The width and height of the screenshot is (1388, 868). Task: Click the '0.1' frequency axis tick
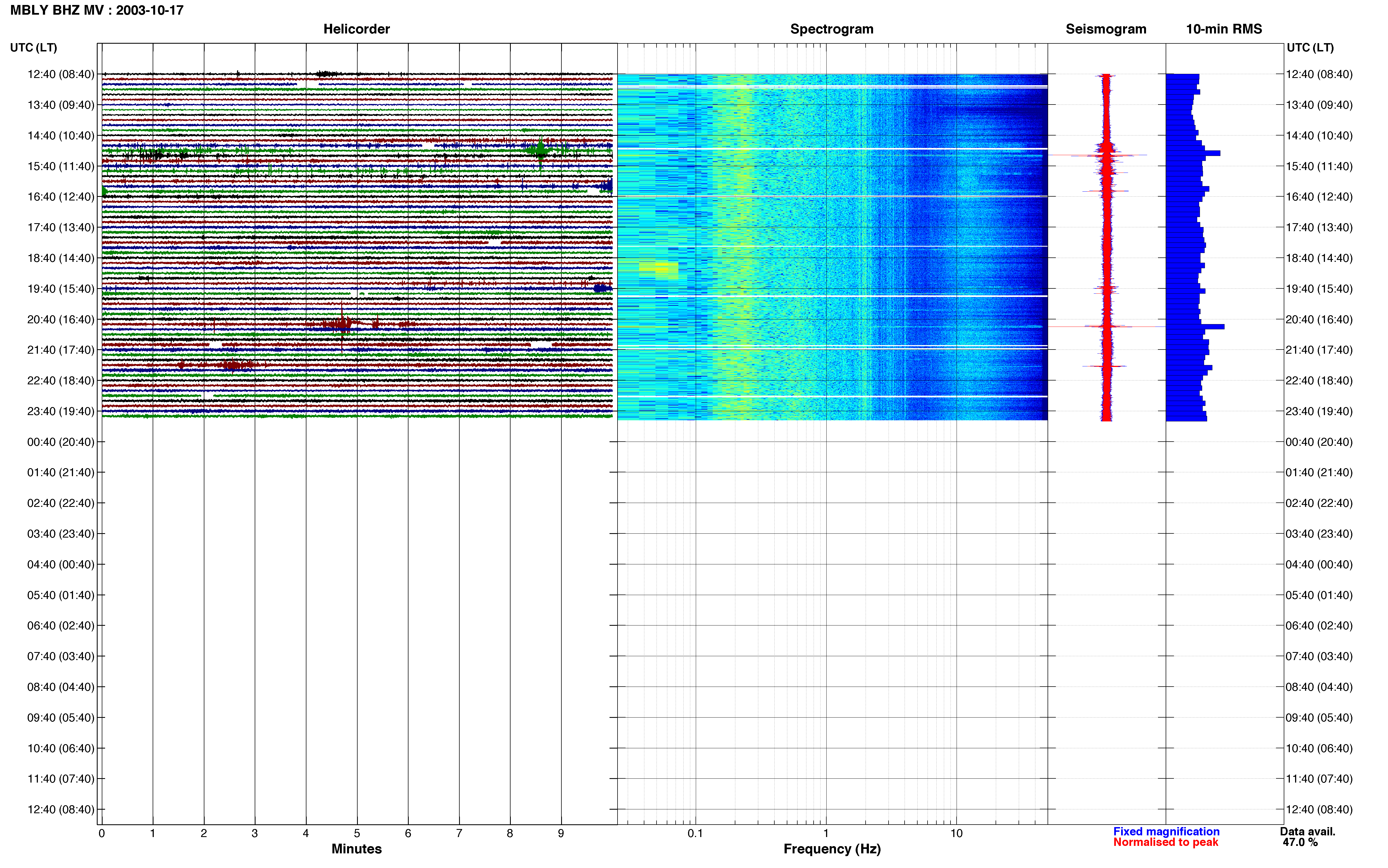tap(695, 833)
